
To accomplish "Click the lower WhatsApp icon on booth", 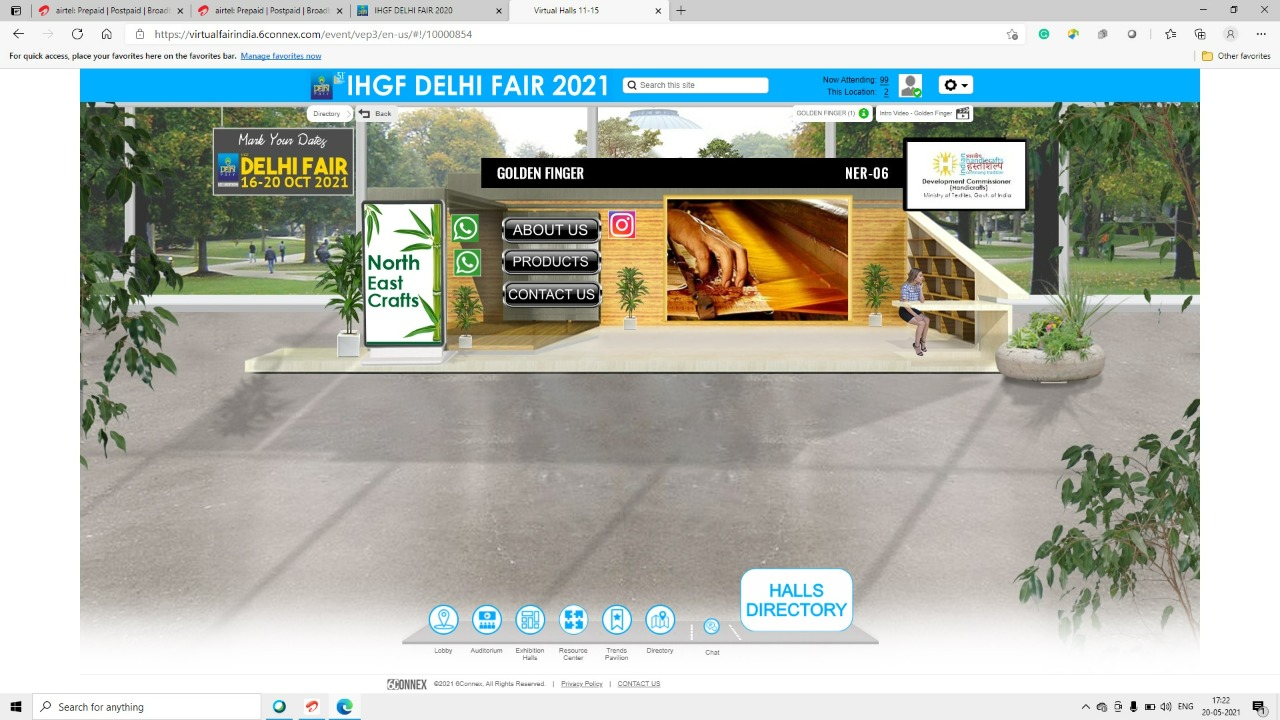I will (467, 262).
